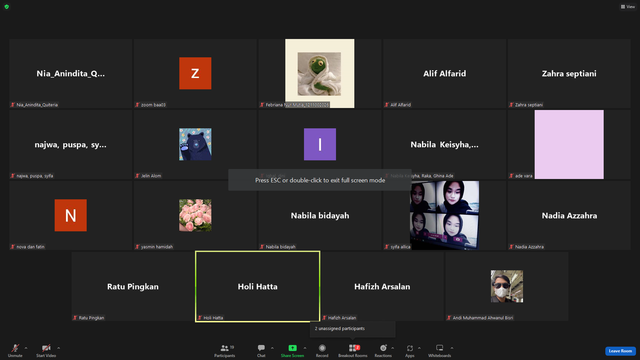Screen dimensions: 640x360
Task: Expand Whiteboards options arrow
Action: [452, 348]
